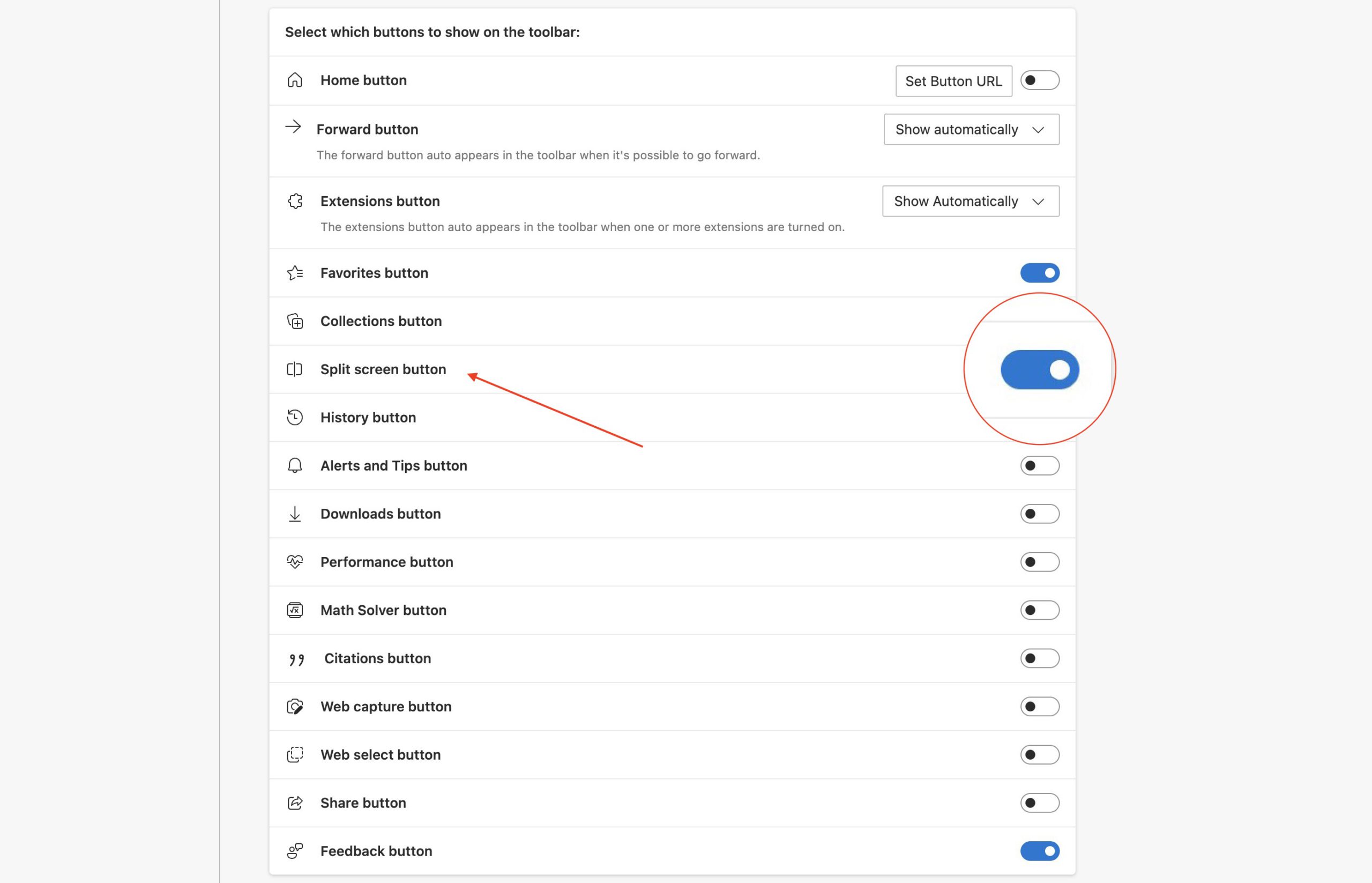This screenshot has height=883, width=1372.
Task: Click the Alerts and Tips bell icon
Action: point(295,465)
